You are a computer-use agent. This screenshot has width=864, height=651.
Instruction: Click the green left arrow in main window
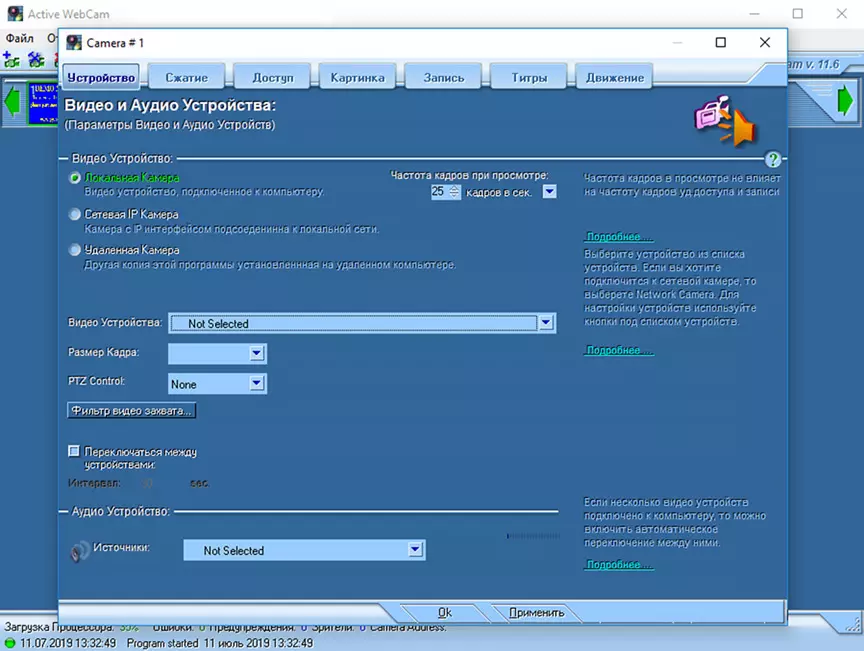[12, 101]
